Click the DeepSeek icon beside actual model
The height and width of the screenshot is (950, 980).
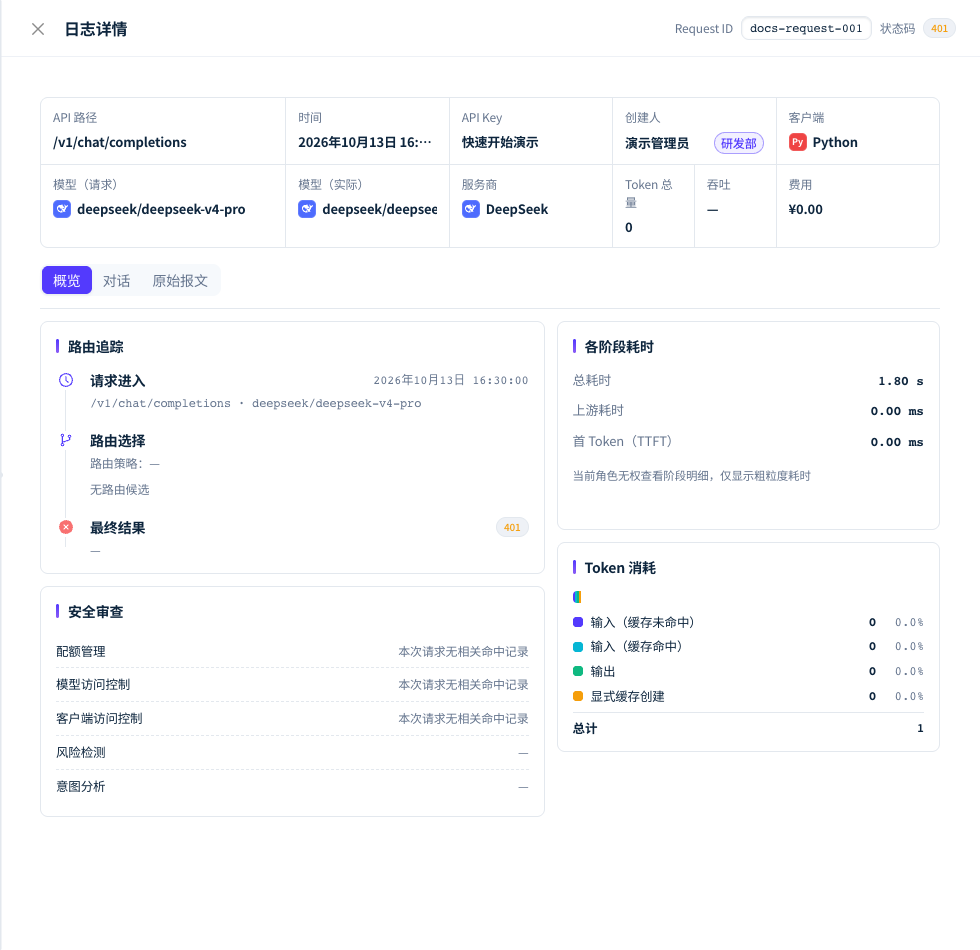pos(307,209)
